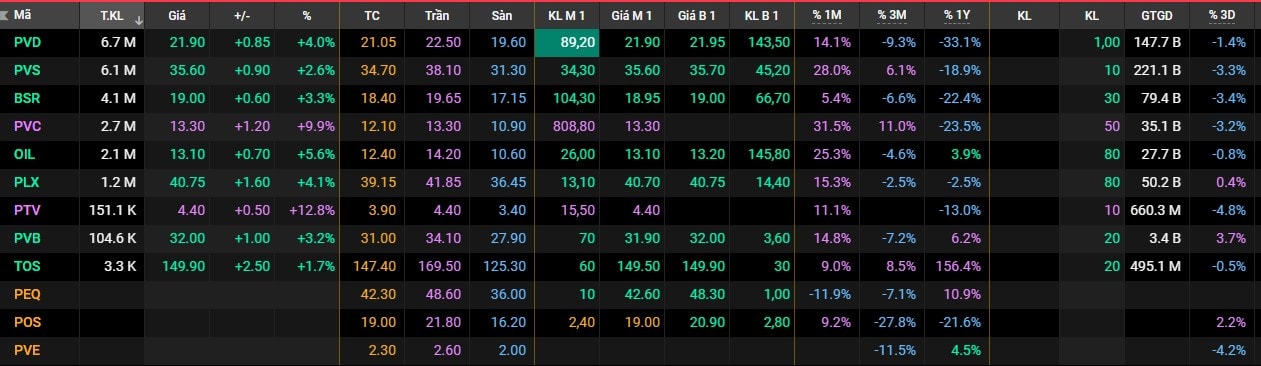Click PVS traded value 221.1 B

[x=1158, y=71]
